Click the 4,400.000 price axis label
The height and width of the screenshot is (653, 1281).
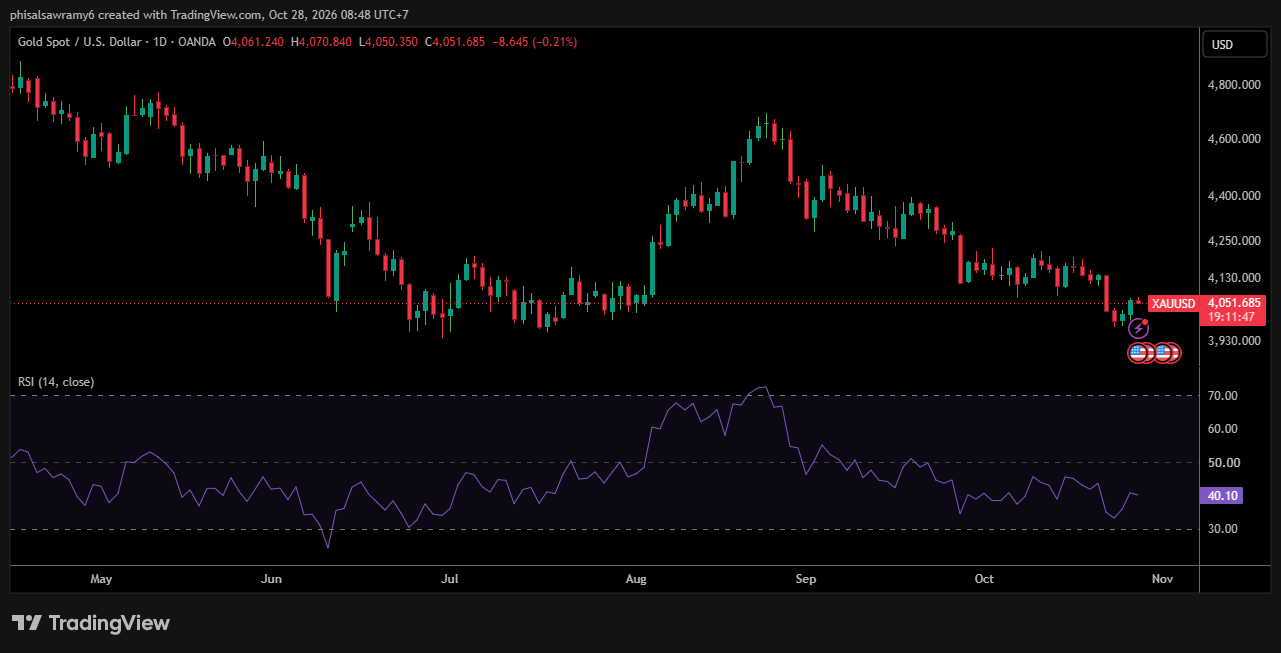pos(1233,196)
